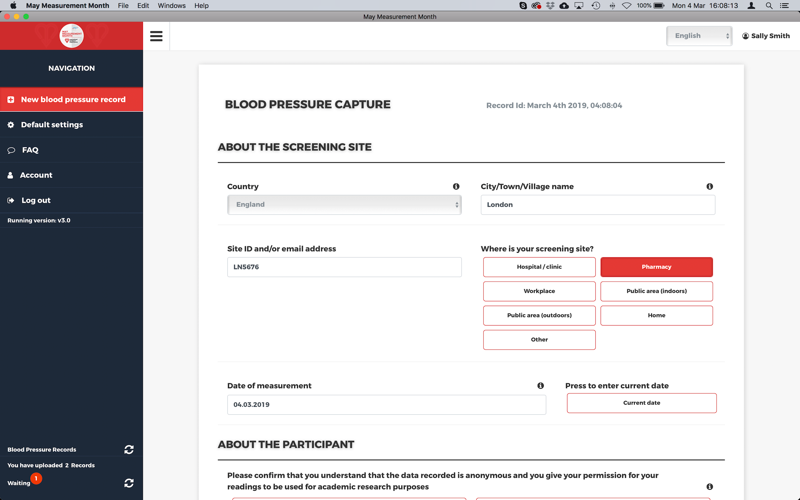Screen dimensions: 800x500
Task: Click the battery status icon
Action: coord(659,6)
